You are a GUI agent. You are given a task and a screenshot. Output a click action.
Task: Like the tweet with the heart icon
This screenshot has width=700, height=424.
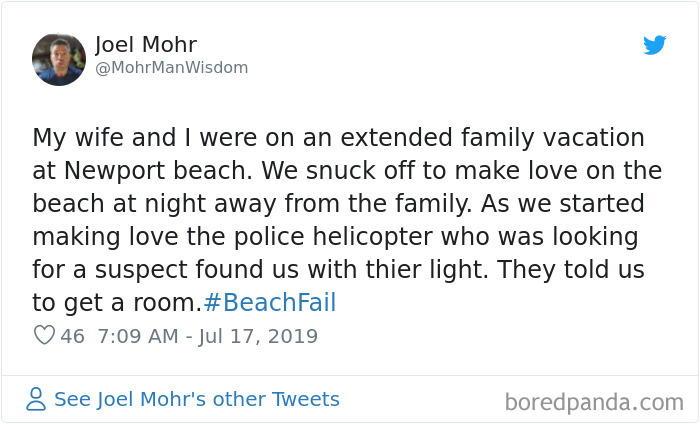43,336
